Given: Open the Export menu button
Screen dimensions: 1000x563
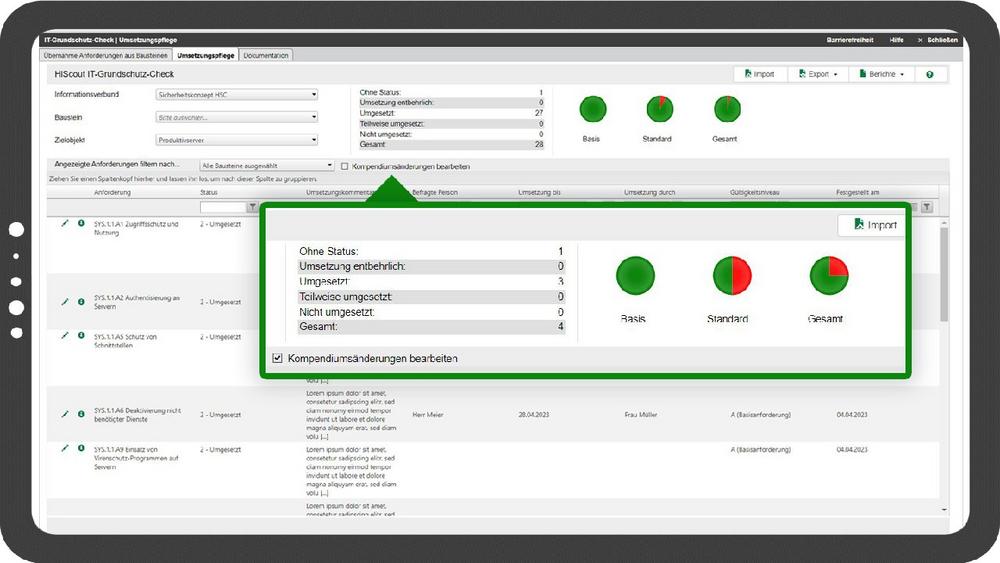Looking at the screenshot, I should pos(817,75).
